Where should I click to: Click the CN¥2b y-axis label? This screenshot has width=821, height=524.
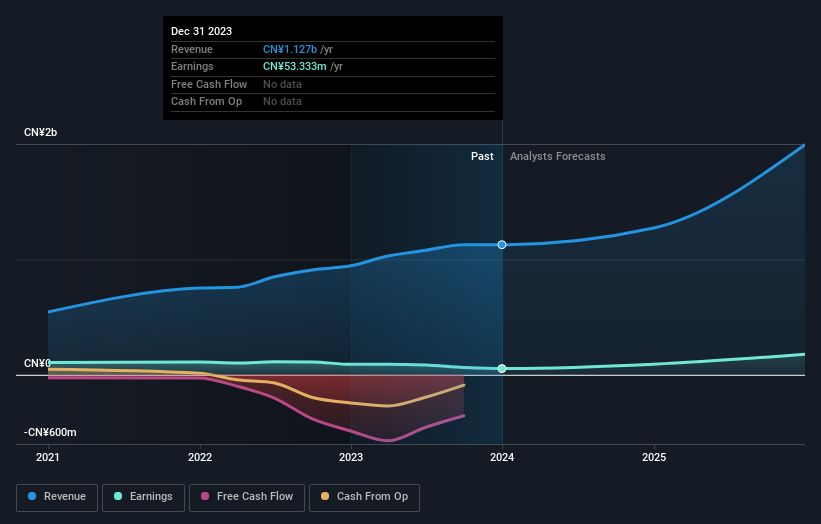pyautogui.click(x=40, y=132)
